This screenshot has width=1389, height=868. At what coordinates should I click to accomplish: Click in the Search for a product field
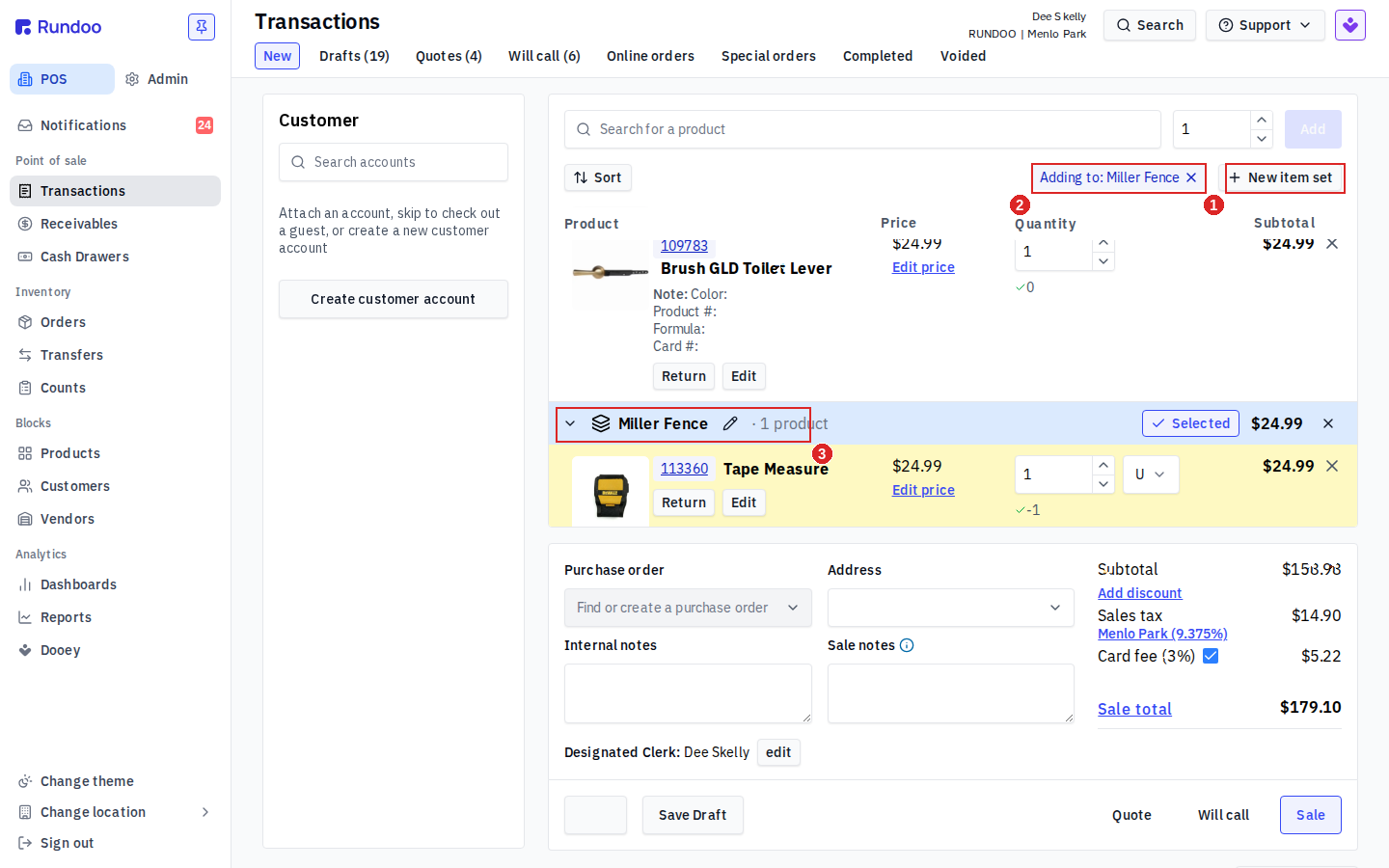862,129
